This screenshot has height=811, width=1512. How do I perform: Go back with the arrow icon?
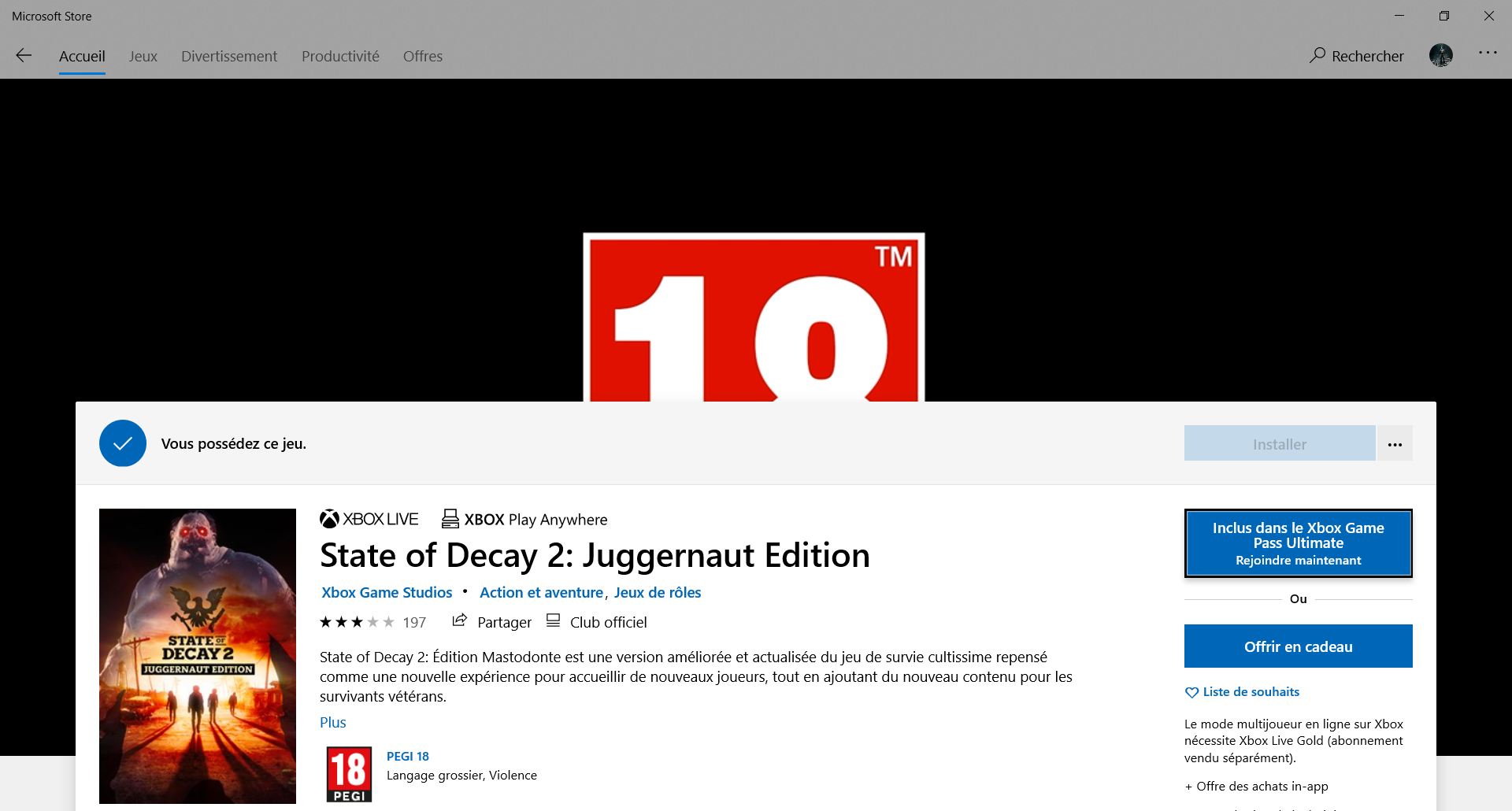point(24,55)
